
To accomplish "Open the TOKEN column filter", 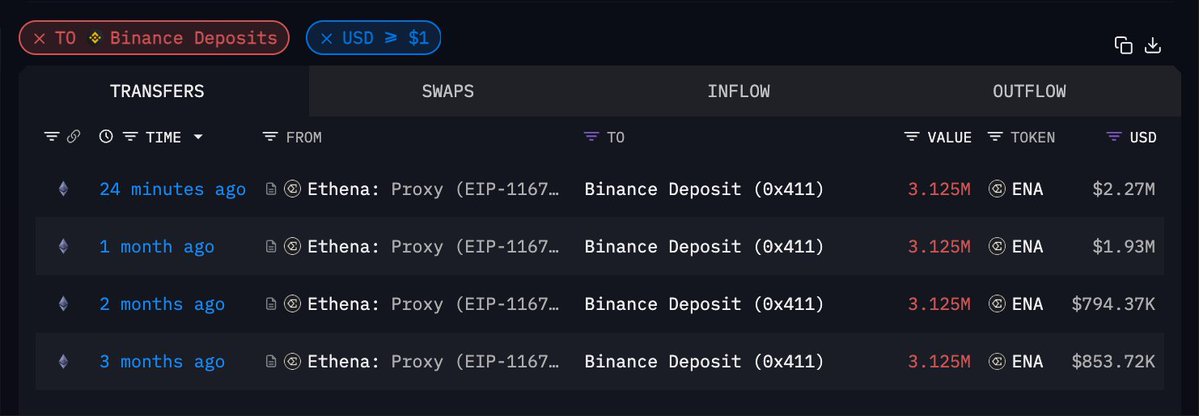I will [995, 137].
